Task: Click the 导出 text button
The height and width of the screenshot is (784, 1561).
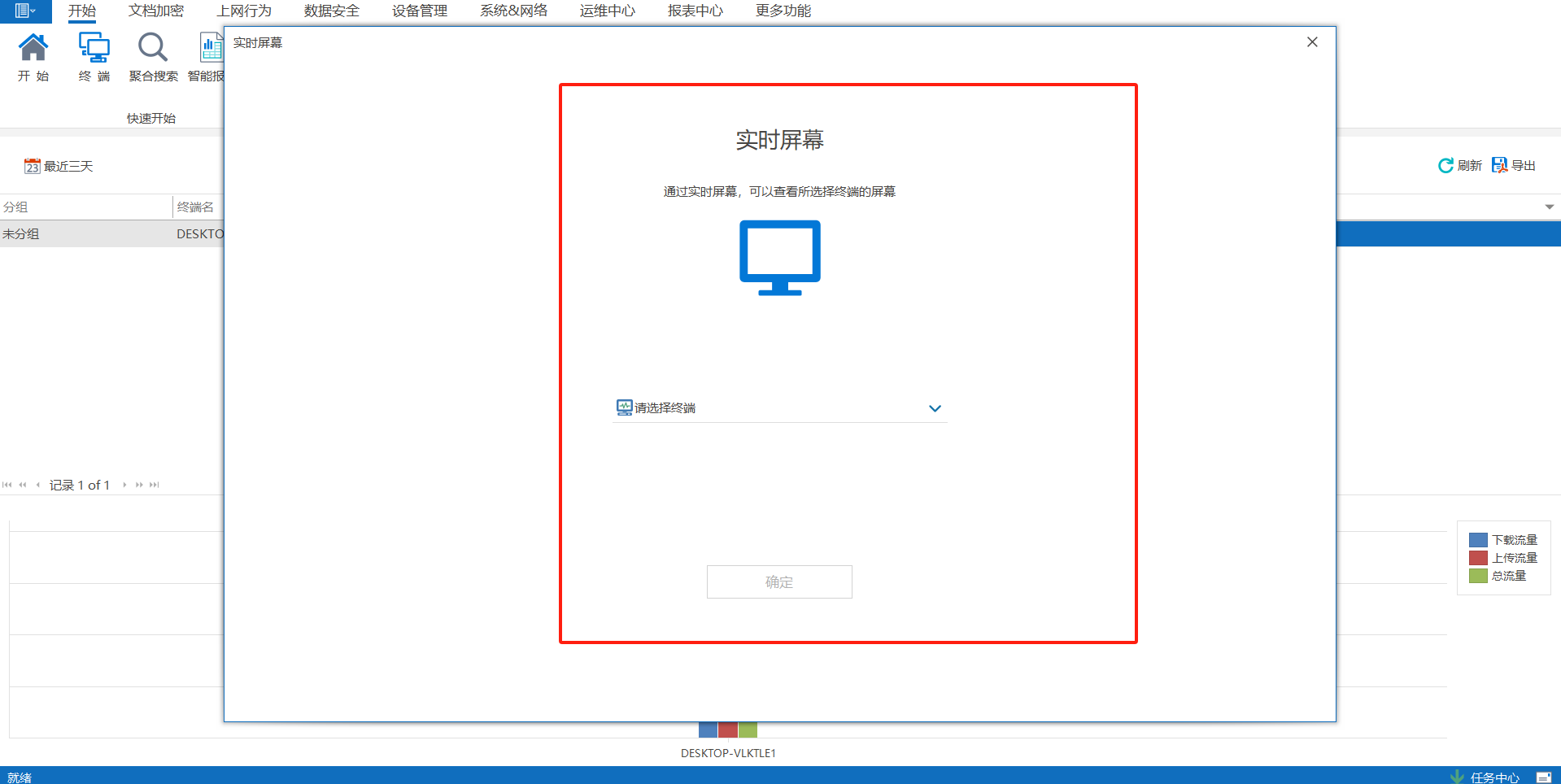Action: [x=1524, y=166]
